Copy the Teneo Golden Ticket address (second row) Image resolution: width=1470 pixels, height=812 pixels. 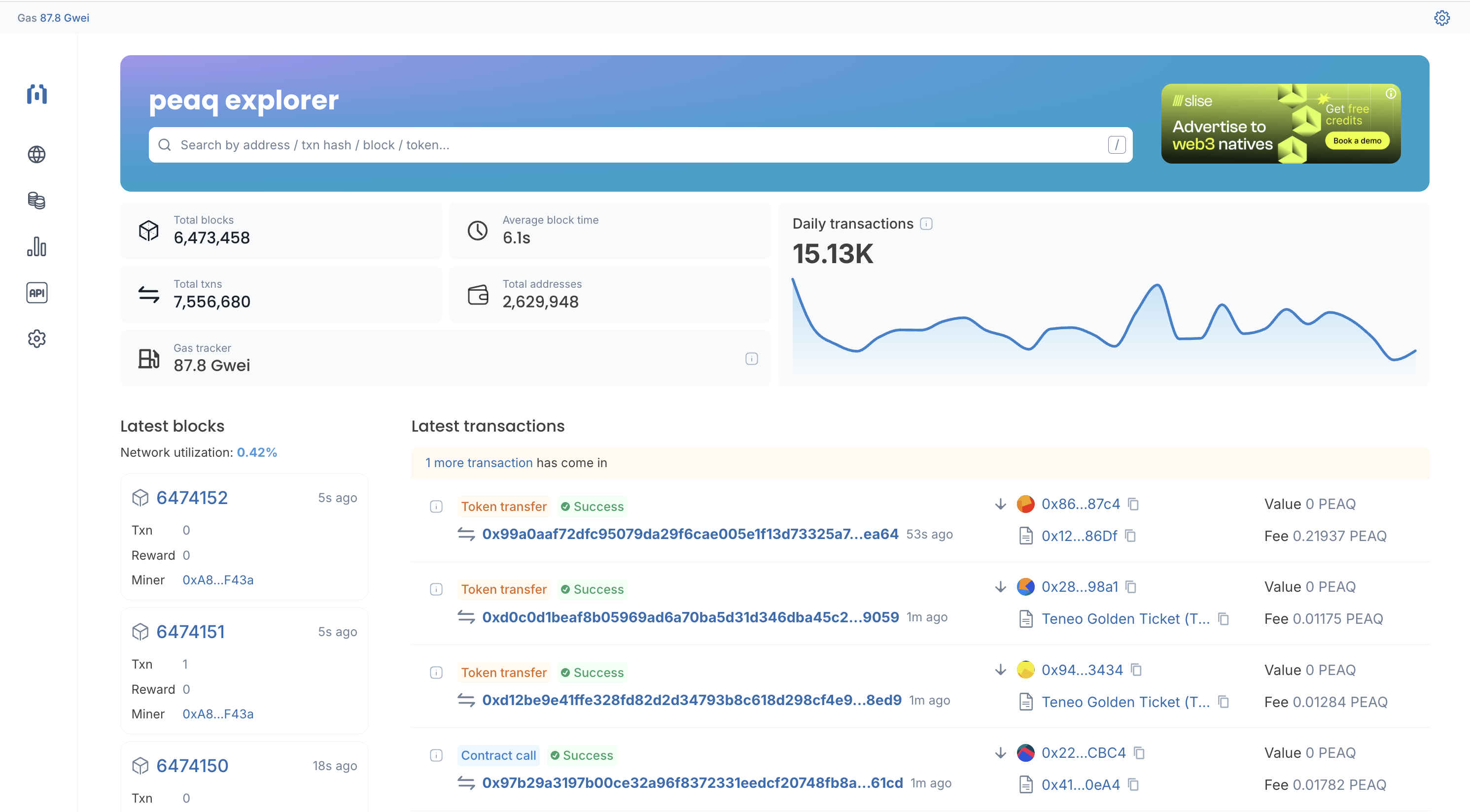1223,619
